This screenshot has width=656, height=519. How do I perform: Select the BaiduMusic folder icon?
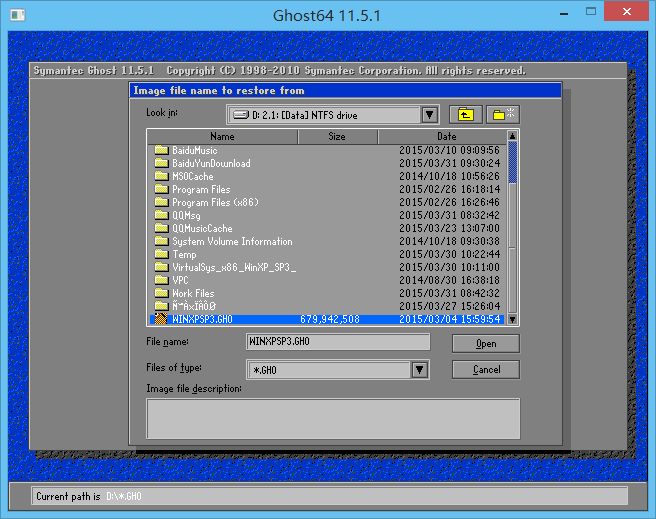click(x=160, y=150)
